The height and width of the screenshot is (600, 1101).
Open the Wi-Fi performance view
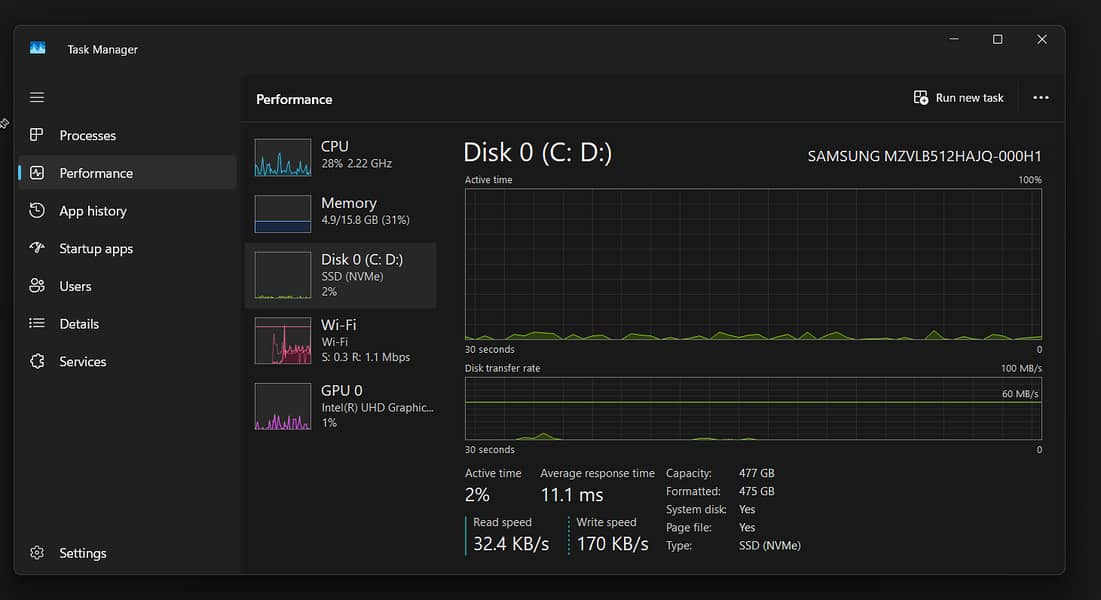[340, 340]
